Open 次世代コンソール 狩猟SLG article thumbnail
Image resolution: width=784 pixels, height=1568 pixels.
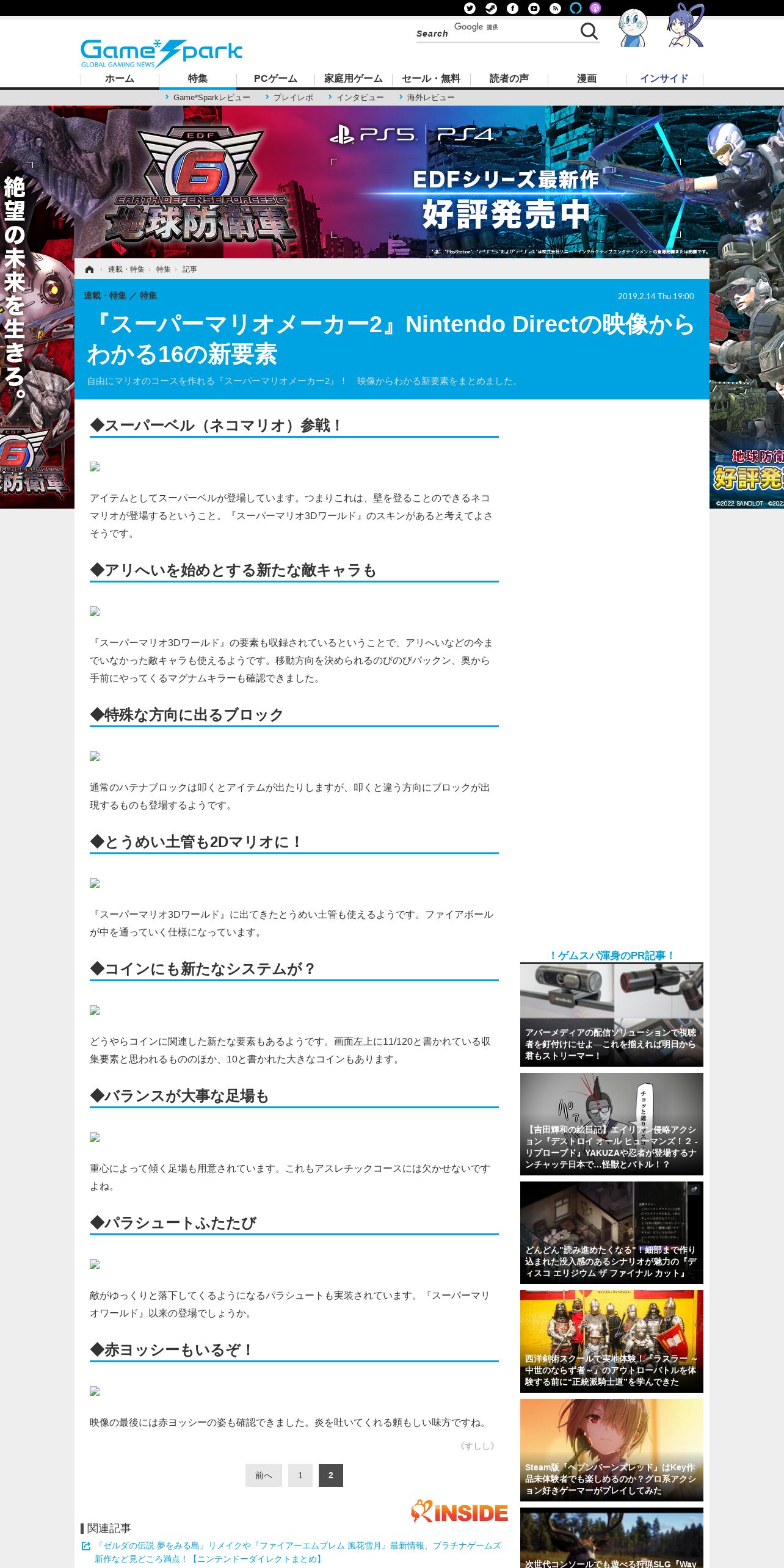click(612, 1537)
